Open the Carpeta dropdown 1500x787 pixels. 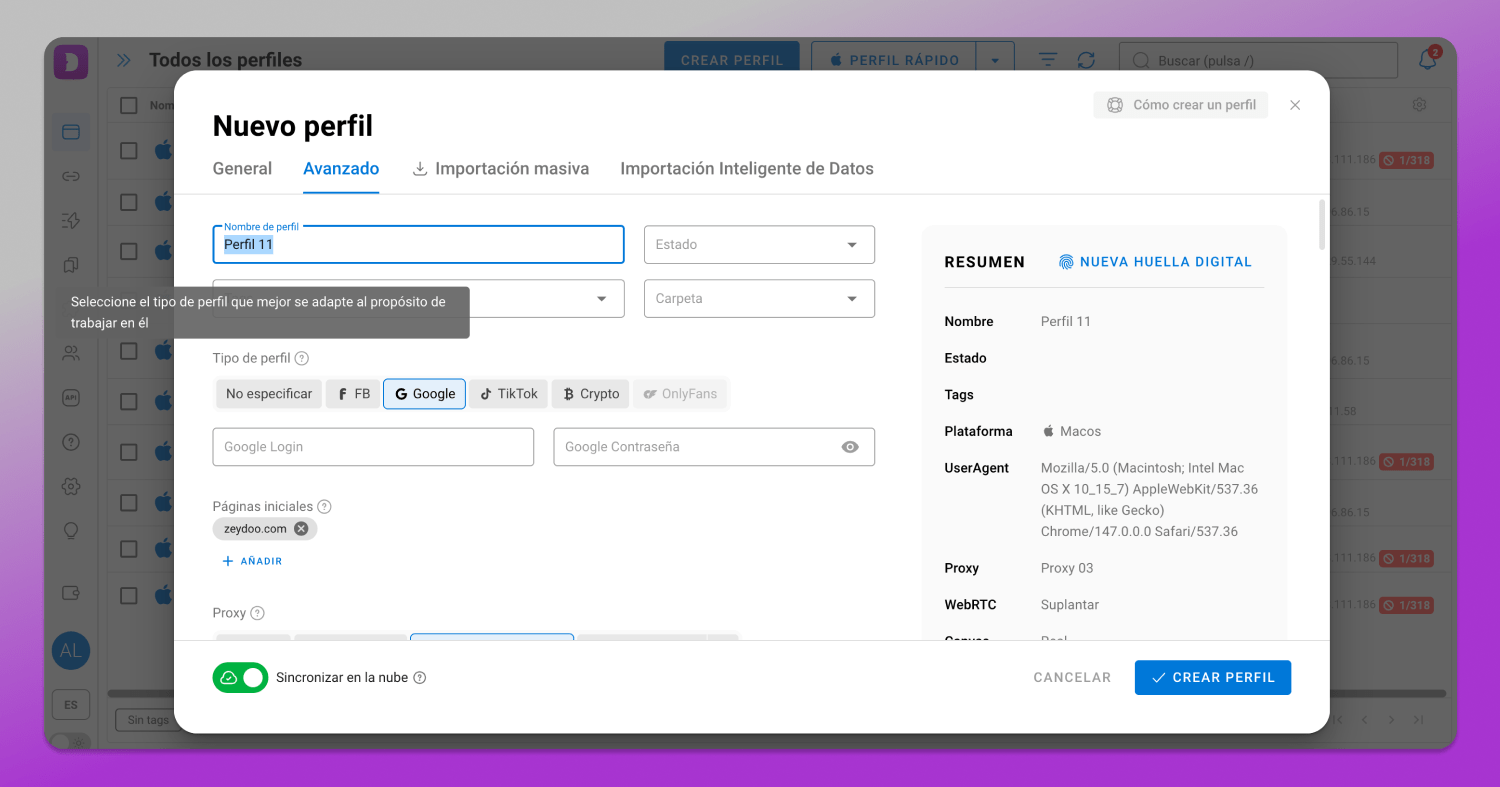pos(759,299)
